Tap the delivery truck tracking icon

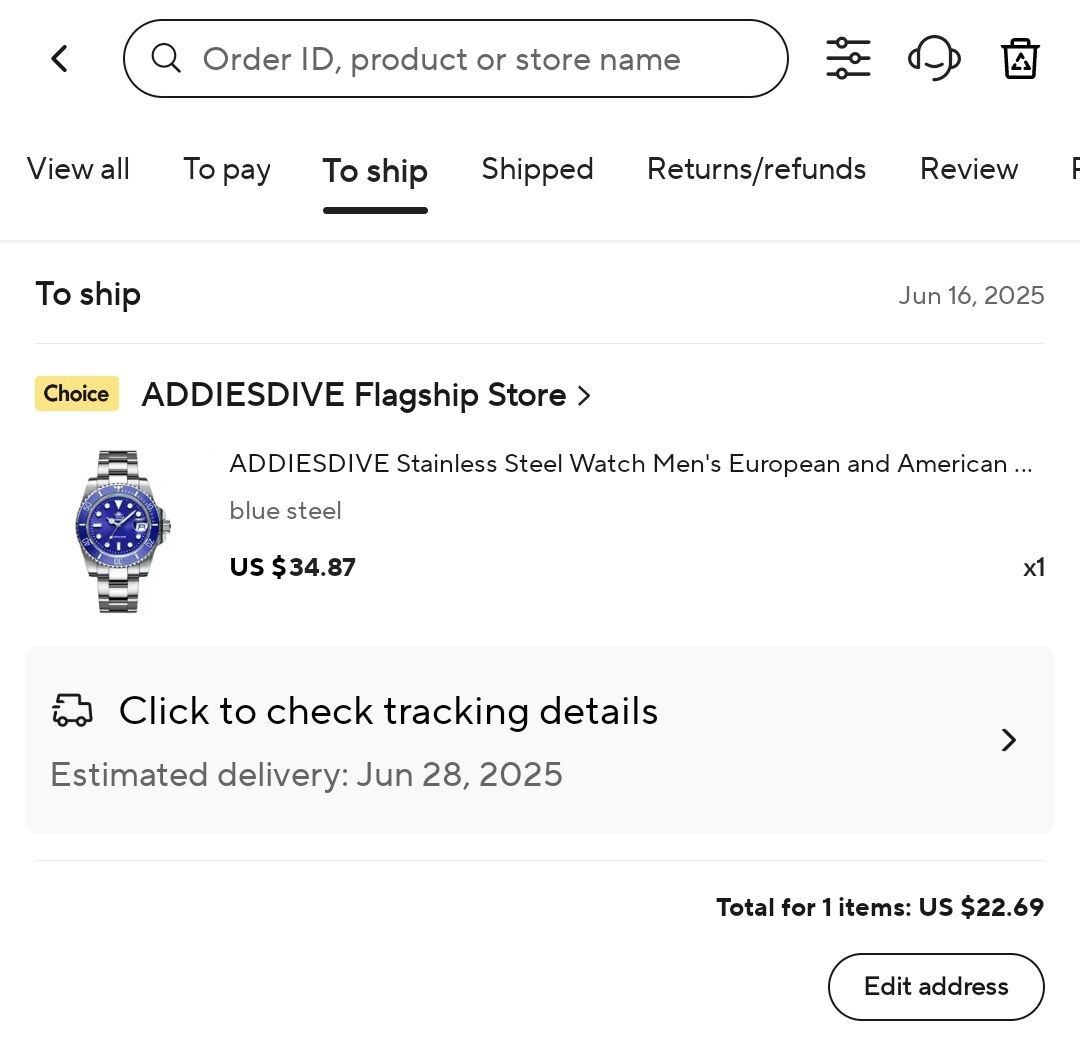[x=72, y=710]
